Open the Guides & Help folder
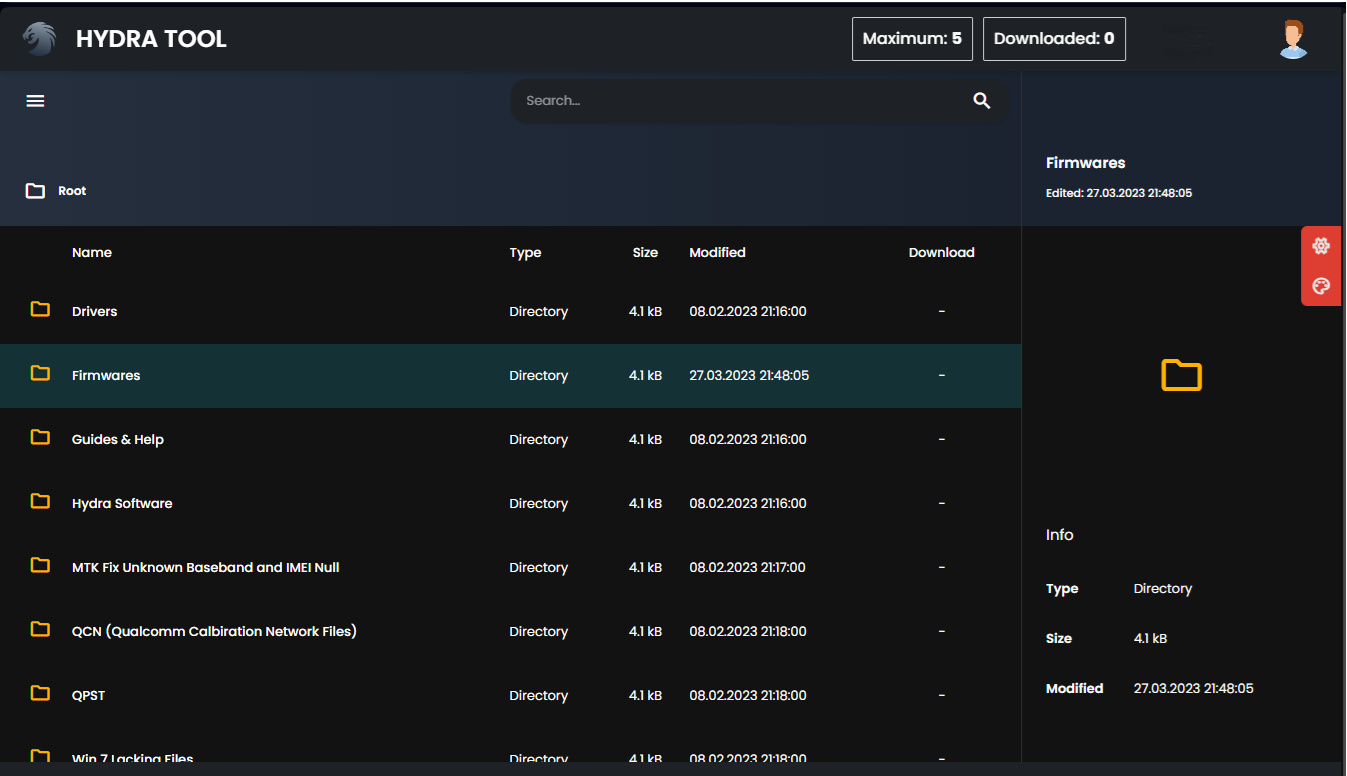The height and width of the screenshot is (776, 1347). click(117, 440)
